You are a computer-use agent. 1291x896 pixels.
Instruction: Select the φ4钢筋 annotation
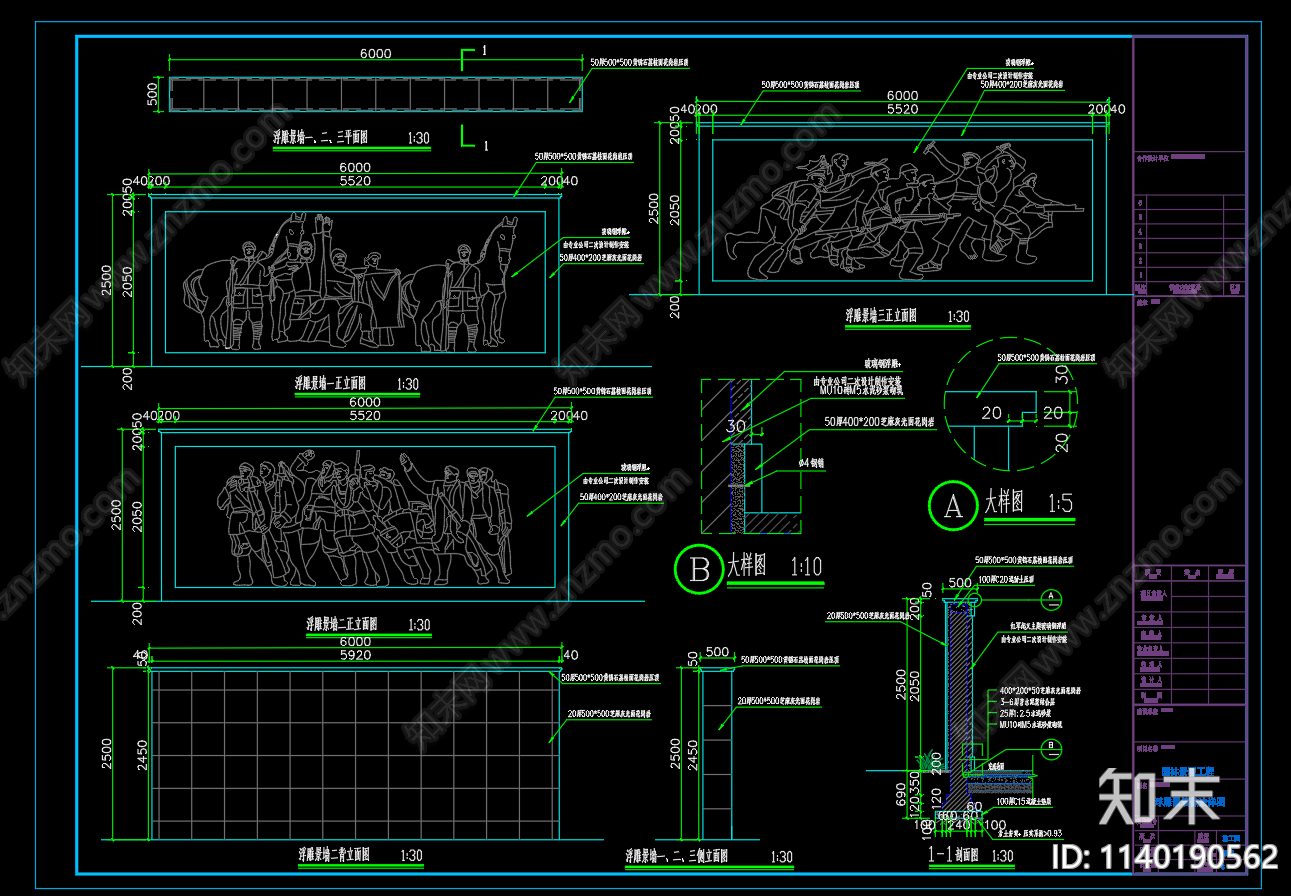pyautogui.click(x=812, y=463)
